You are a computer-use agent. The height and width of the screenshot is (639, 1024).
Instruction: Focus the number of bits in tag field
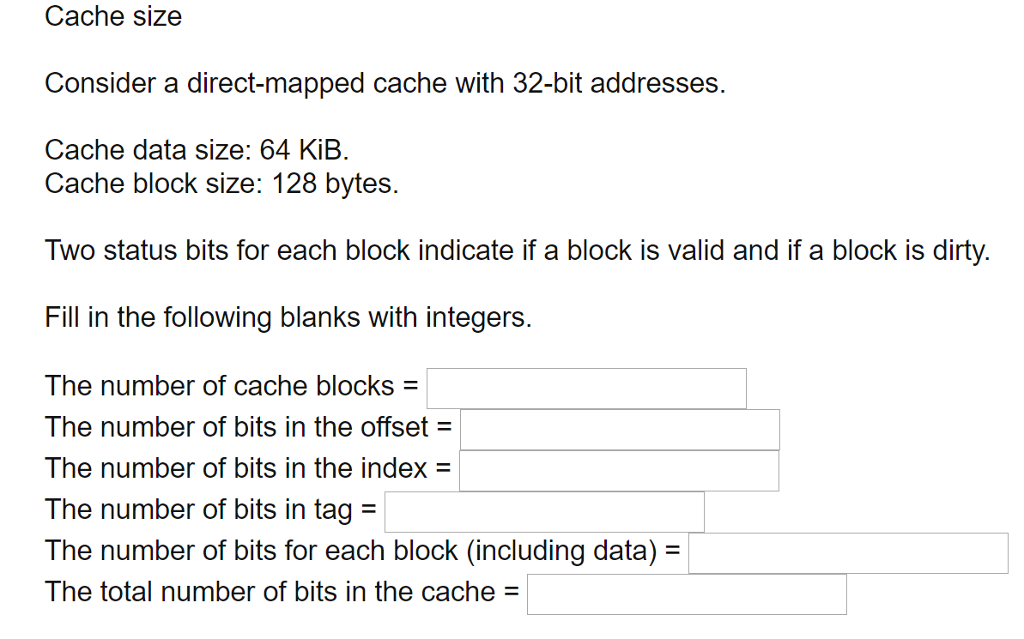coord(545,511)
